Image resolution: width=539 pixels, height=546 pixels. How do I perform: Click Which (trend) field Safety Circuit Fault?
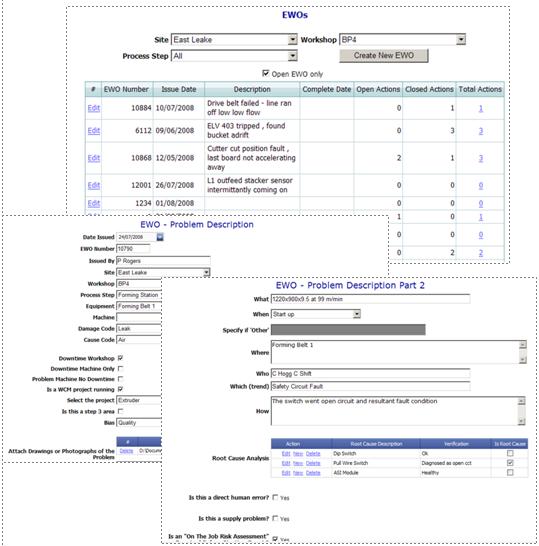(370, 386)
